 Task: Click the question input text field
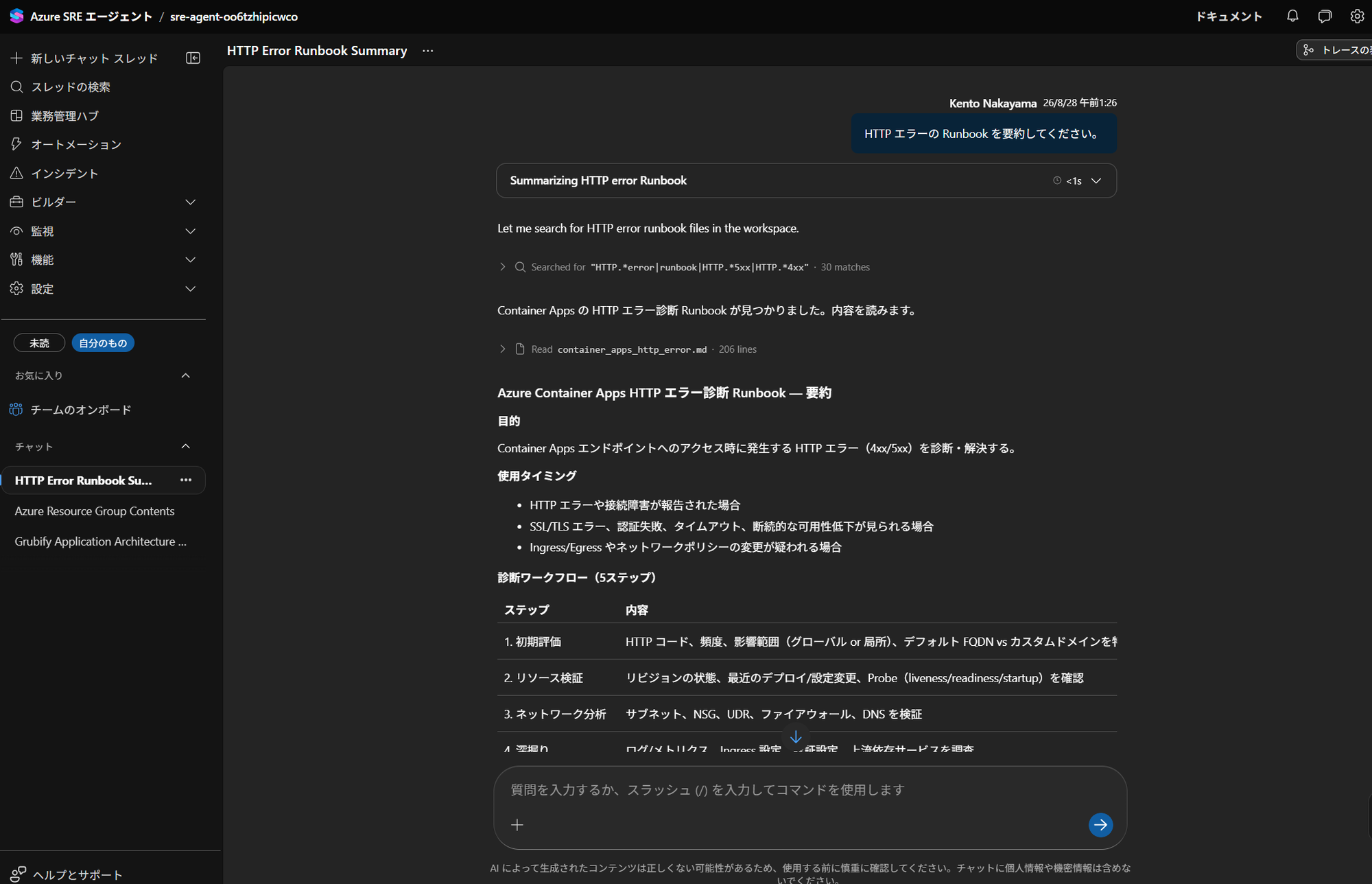tap(809, 790)
